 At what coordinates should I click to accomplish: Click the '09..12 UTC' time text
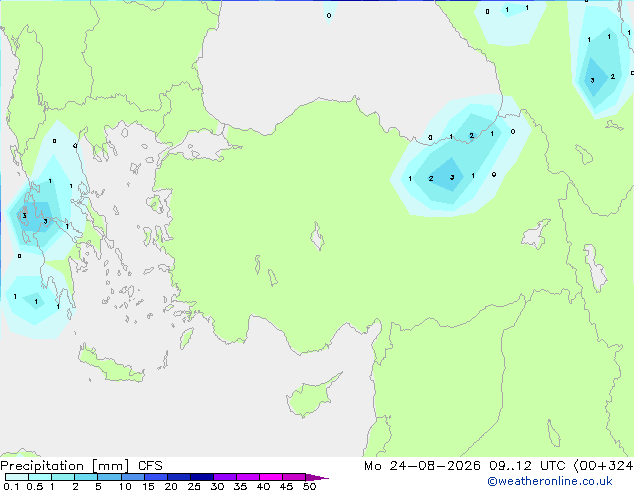[527, 466]
